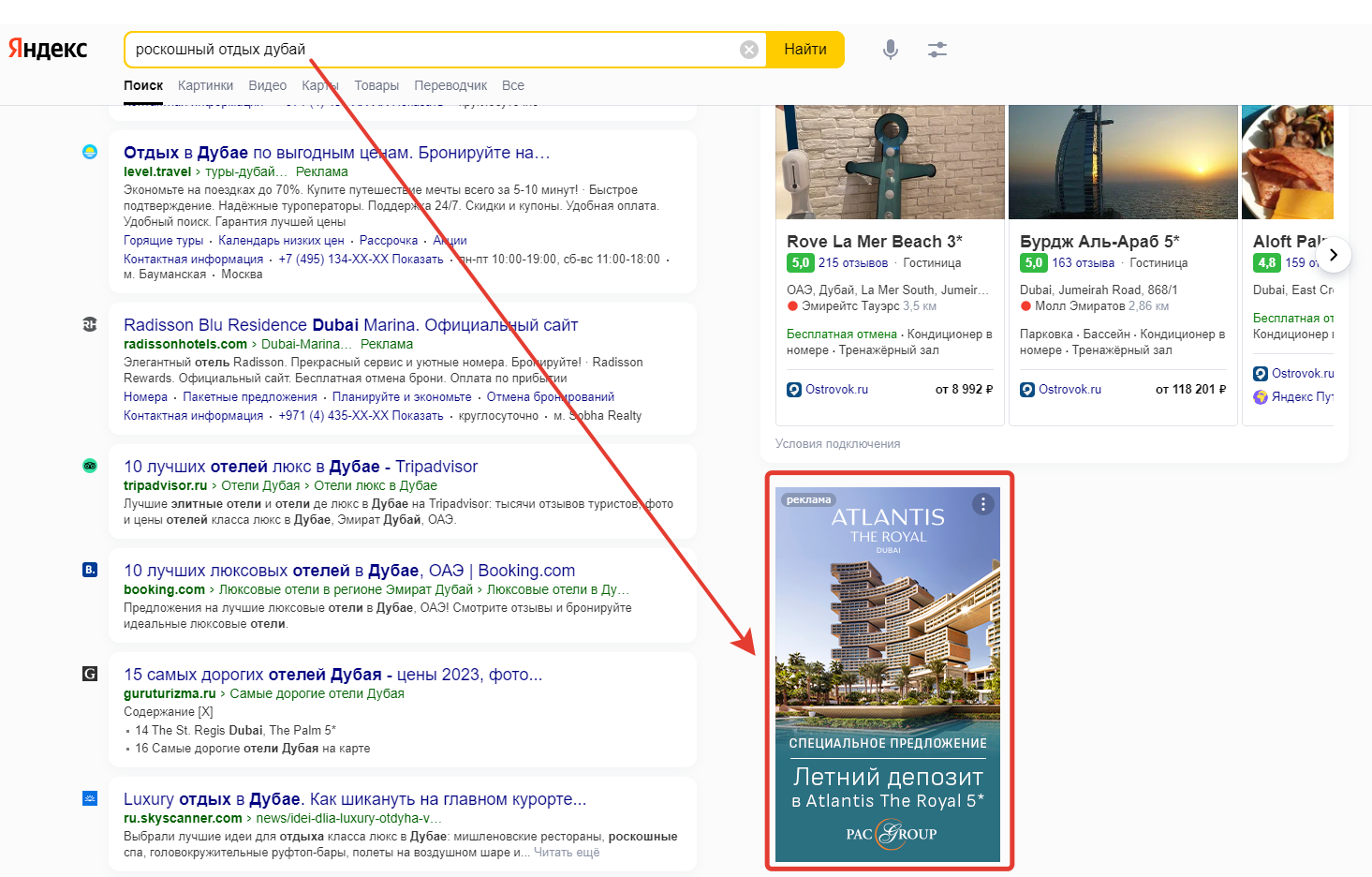Click the Пакетные предложения sitelink
The image size is (1372, 877).
tap(250, 397)
